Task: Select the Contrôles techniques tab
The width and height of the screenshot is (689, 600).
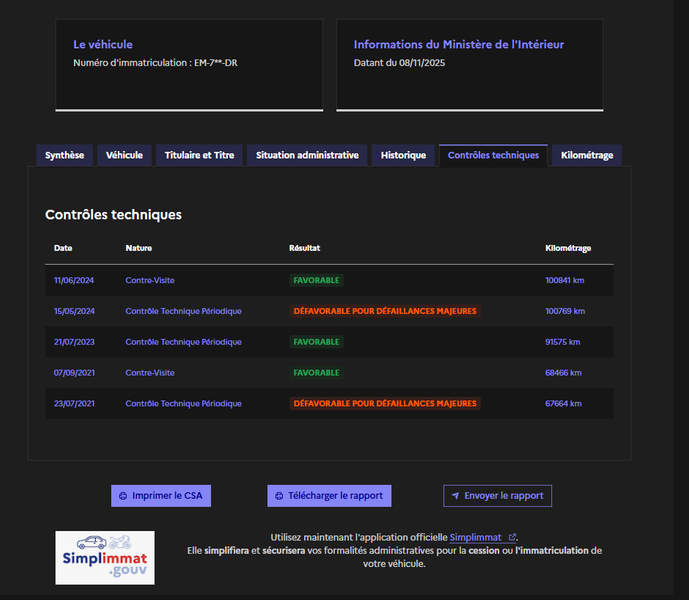Action: tap(493, 155)
